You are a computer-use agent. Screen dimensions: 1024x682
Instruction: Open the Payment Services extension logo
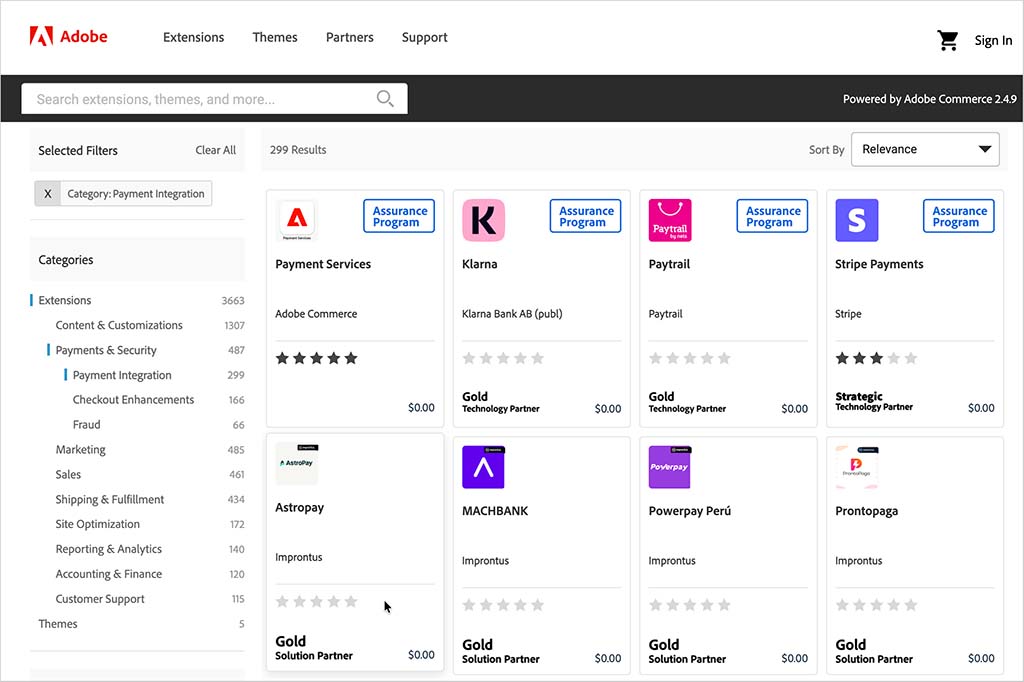tap(297, 220)
